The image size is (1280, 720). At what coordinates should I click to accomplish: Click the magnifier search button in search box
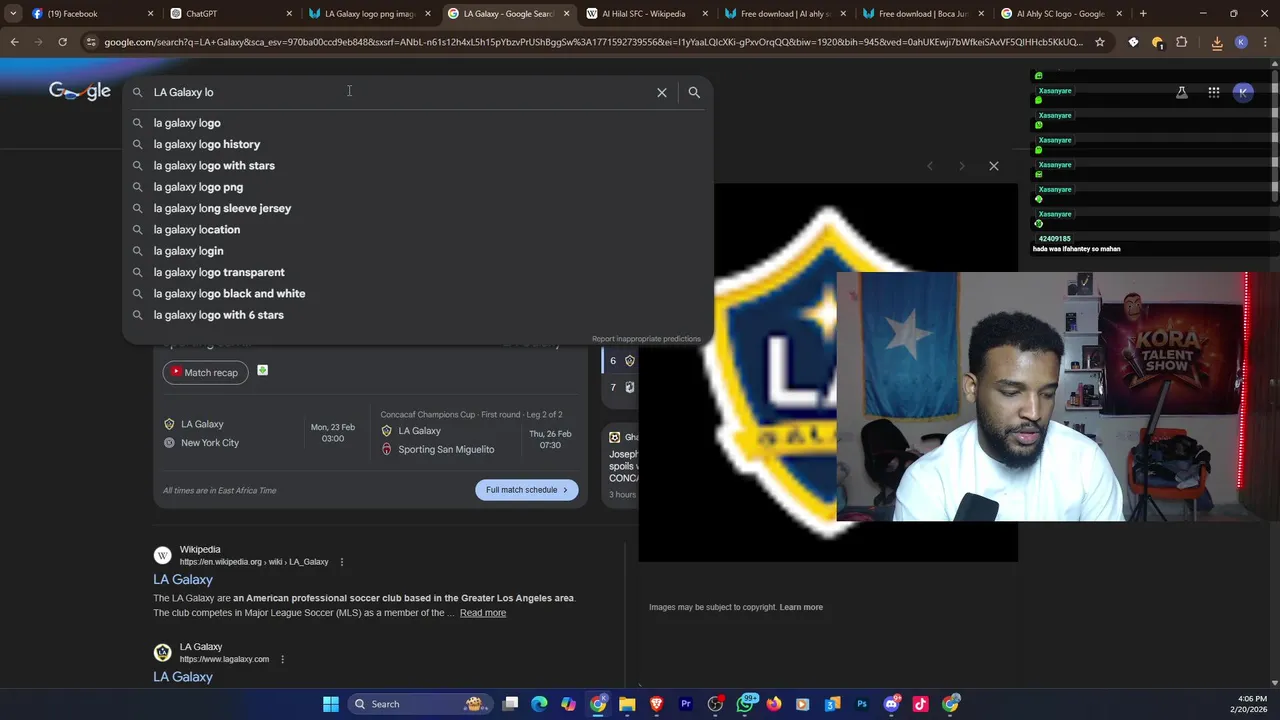pos(694,92)
